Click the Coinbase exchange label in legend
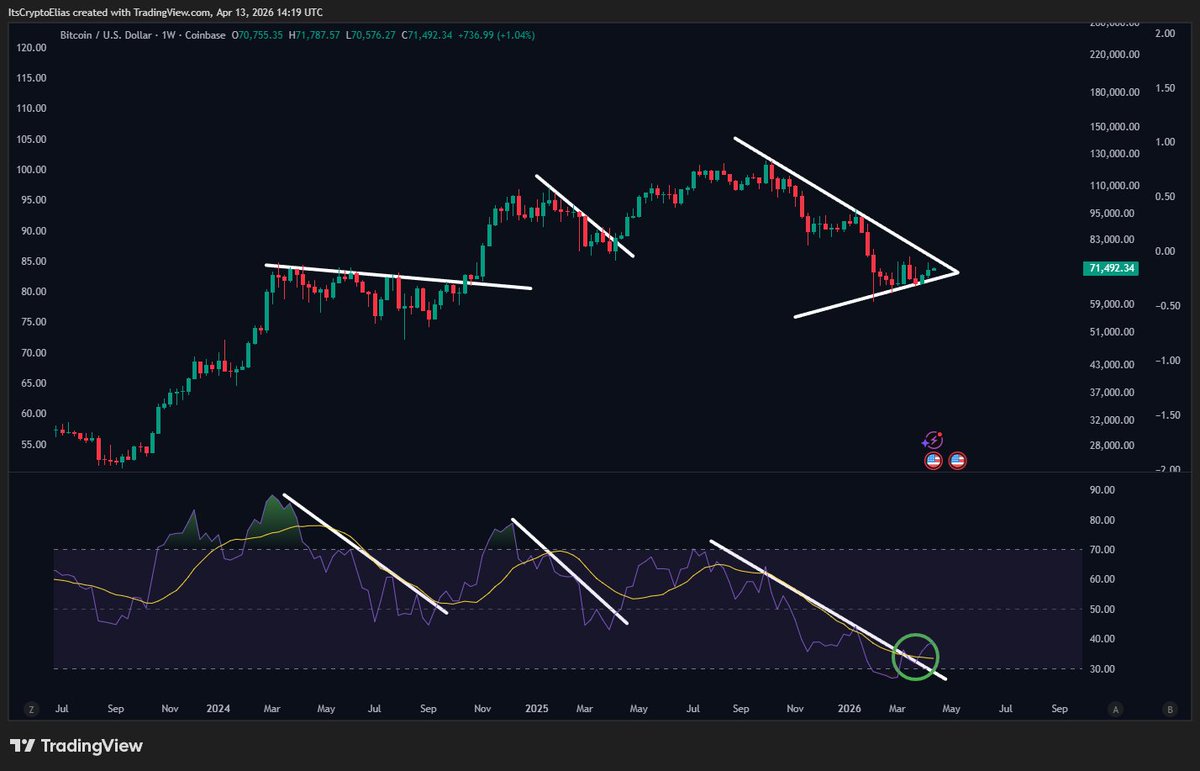The image size is (1200, 771). (x=208, y=33)
